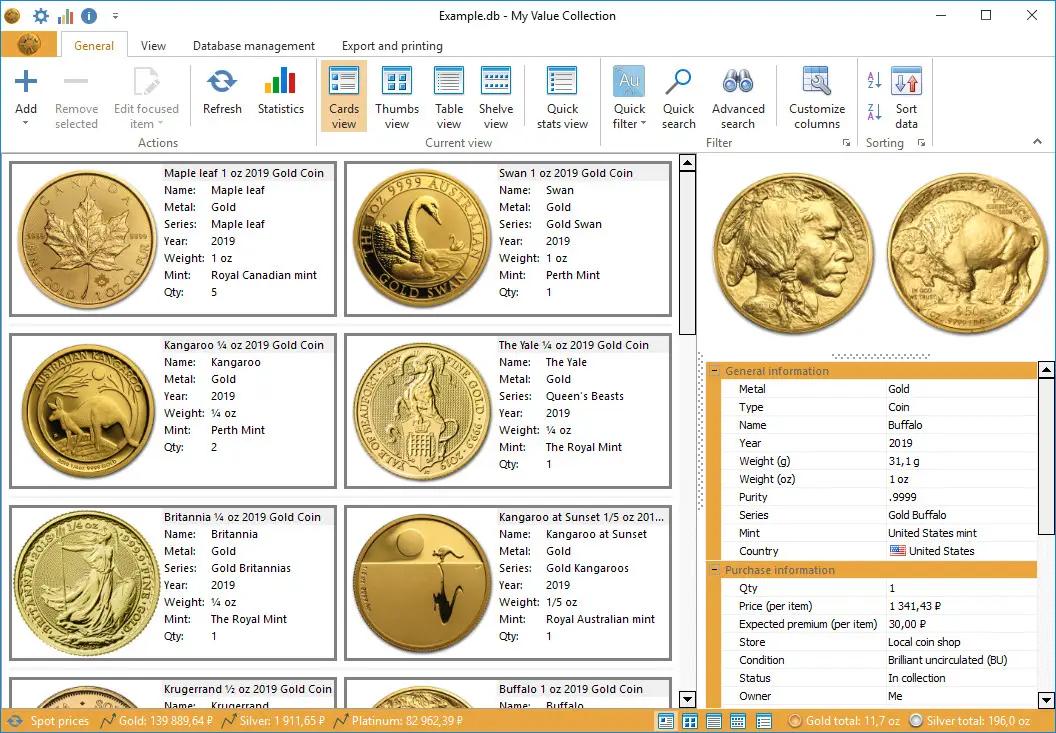This screenshot has height=733, width=1056.
Task: Select the Maple leaf 1 oz coin card
Action: click(x=173, y=238)
